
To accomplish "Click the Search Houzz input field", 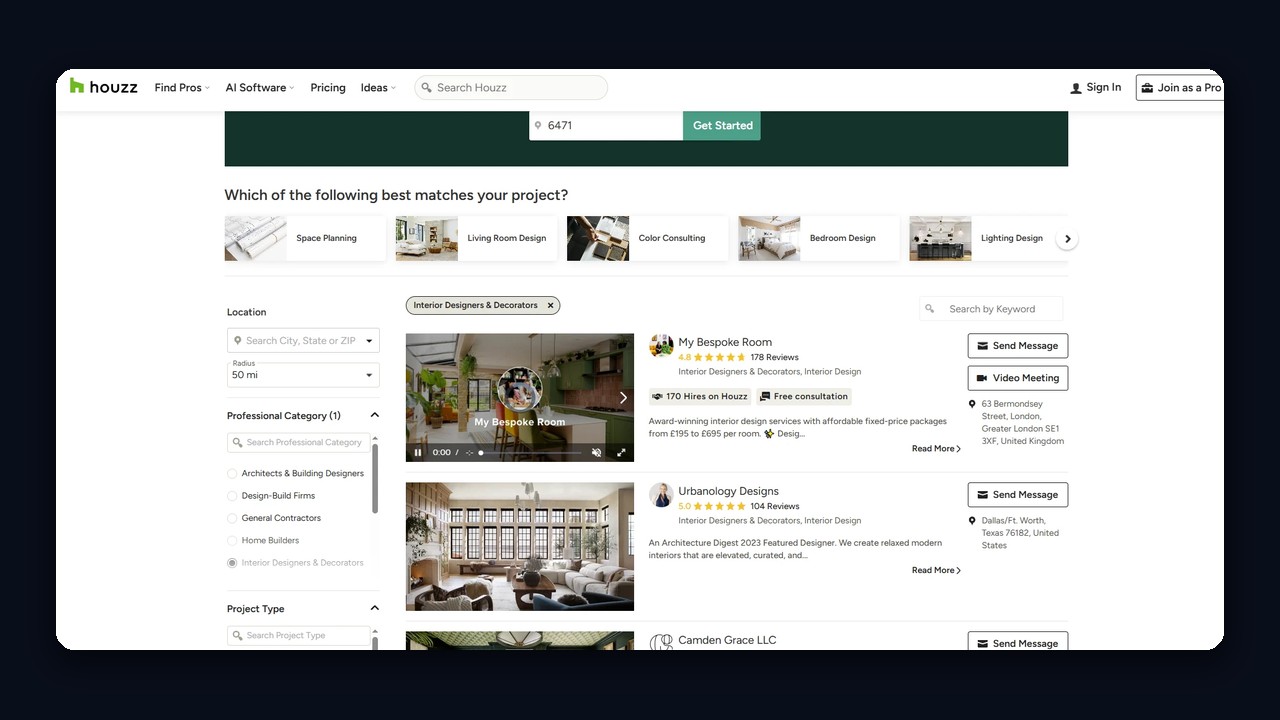I will 511,88.
